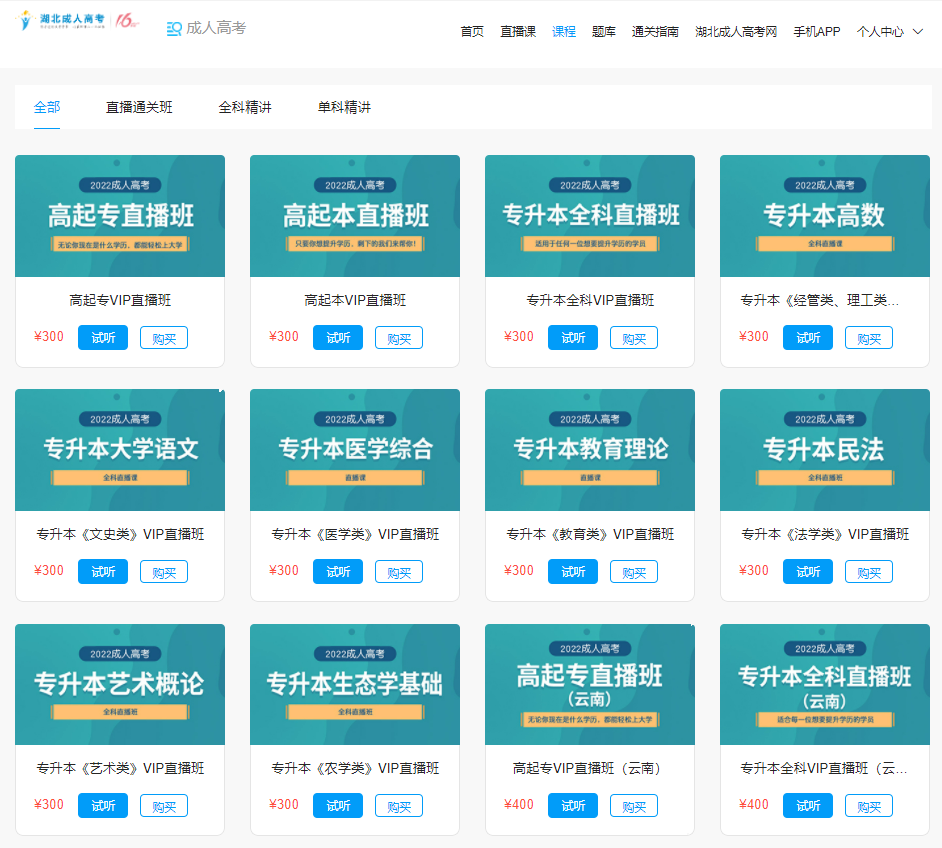Click the 成人高考 blue icon next to site name
Screen dimensions: 942x848
(174, 29)
